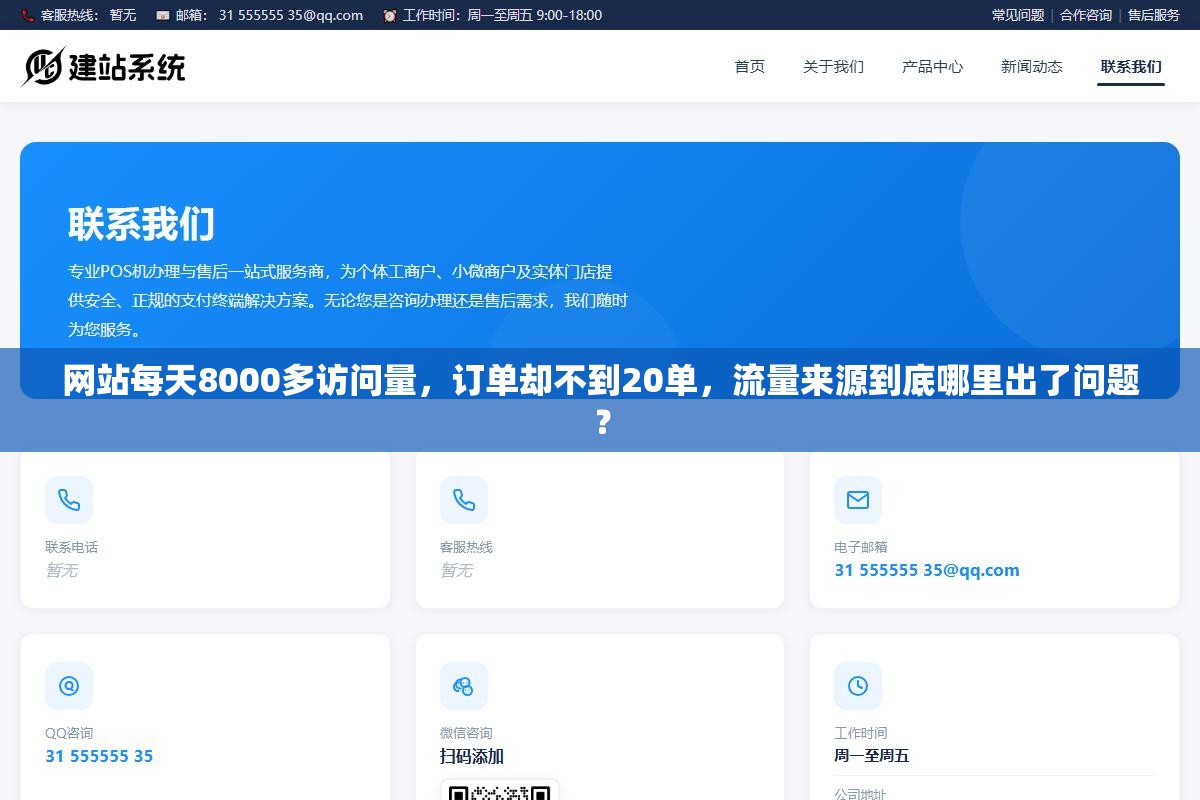Select the 联系我们 navigation tab

click(1131, 67)
